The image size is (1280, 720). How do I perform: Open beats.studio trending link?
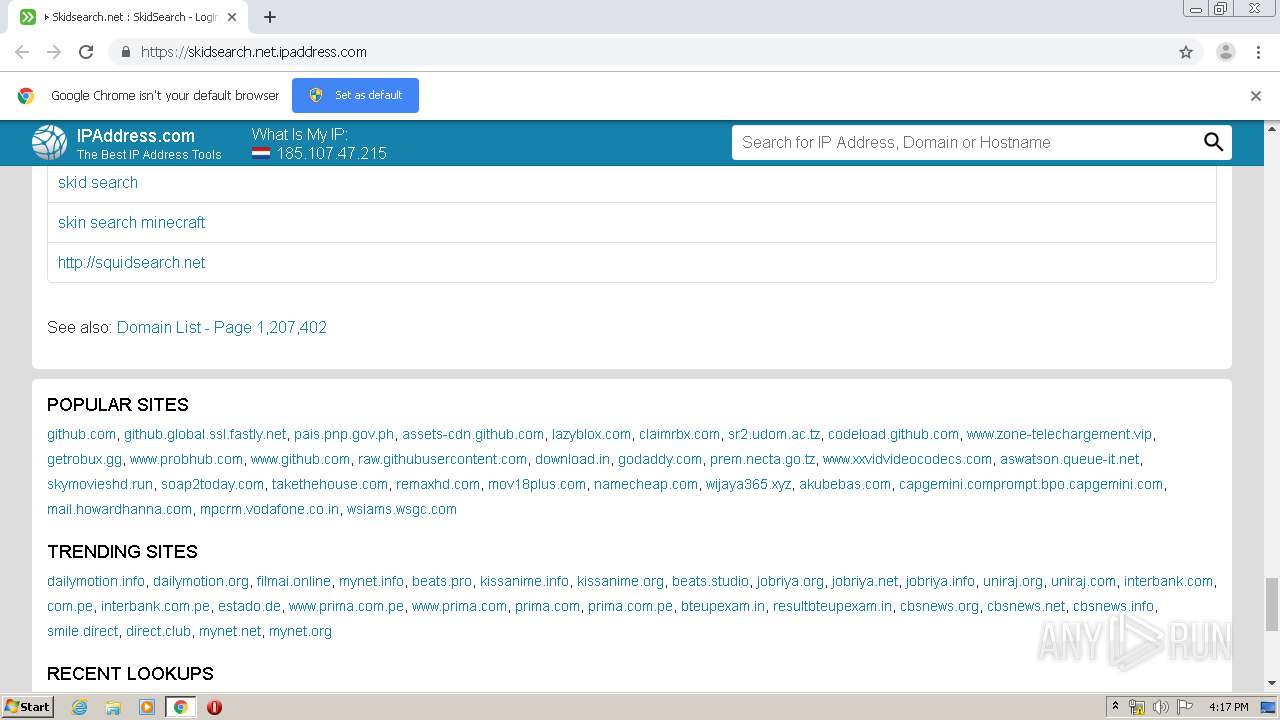[710, 581]
